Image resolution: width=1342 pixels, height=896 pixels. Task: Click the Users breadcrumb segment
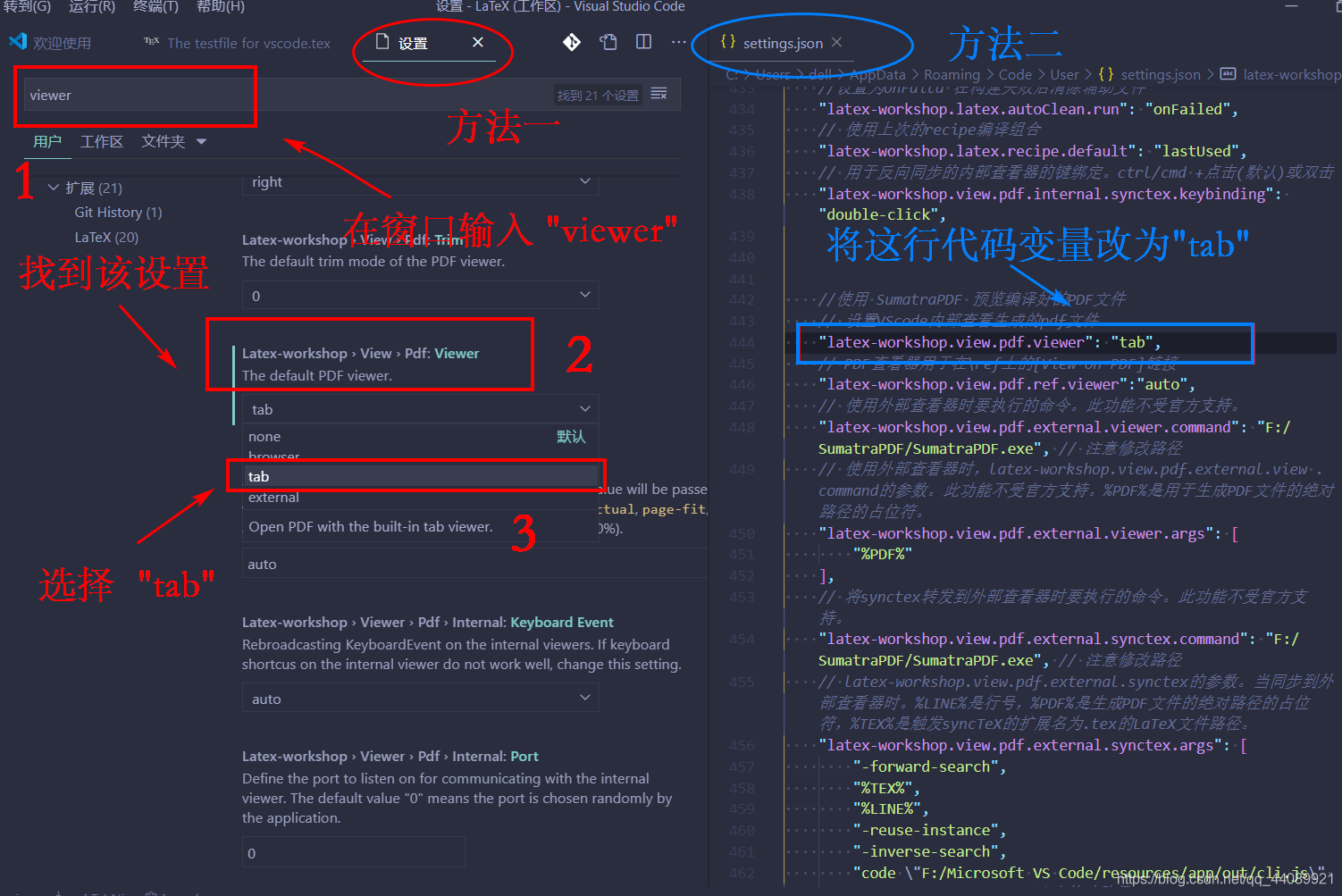772,74
